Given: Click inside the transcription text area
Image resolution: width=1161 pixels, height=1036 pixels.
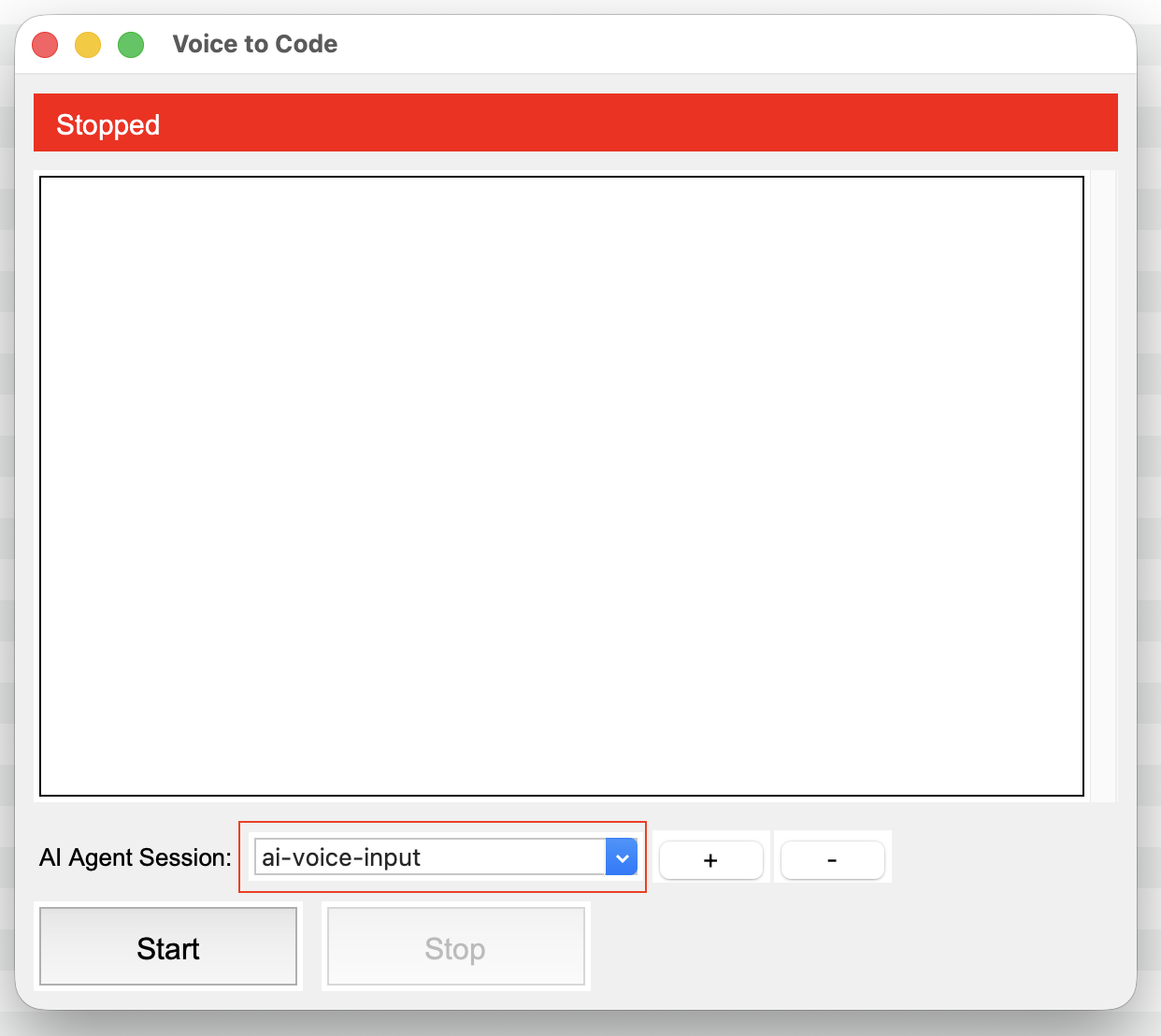Looking at the screenshot, I should (561, 486).
